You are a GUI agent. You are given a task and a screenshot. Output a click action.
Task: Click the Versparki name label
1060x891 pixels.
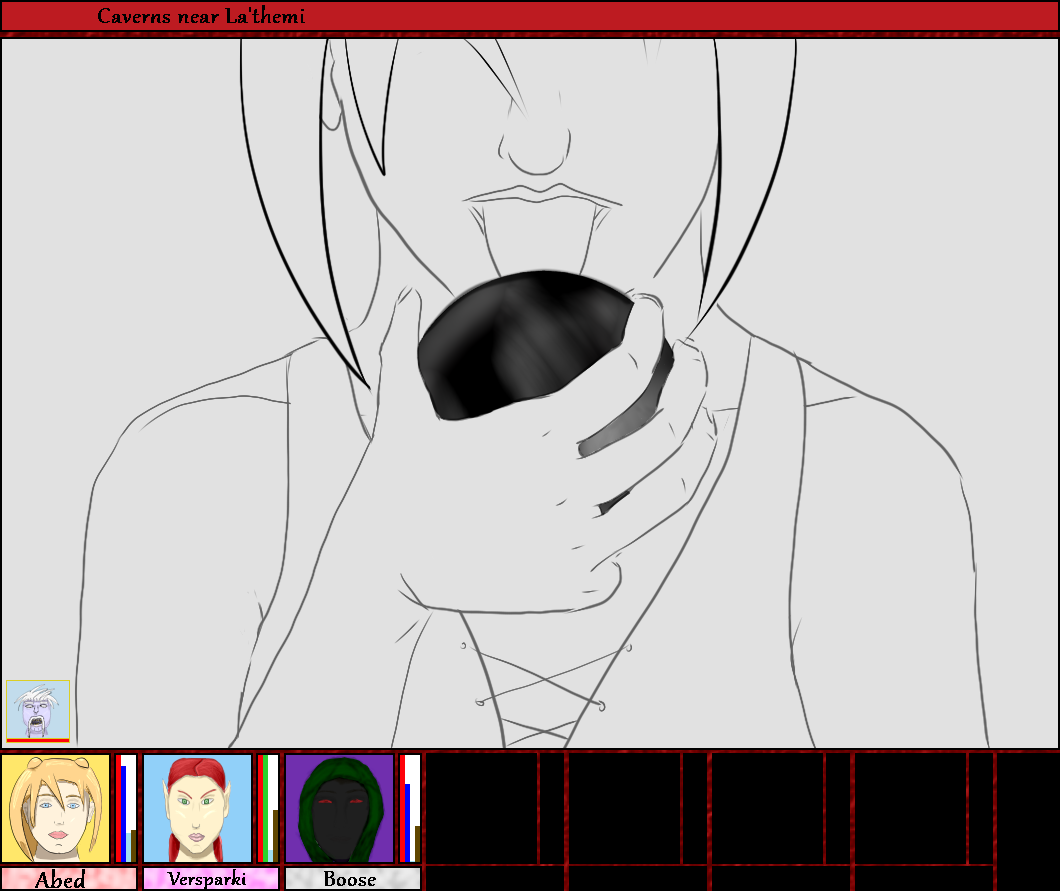210,879
